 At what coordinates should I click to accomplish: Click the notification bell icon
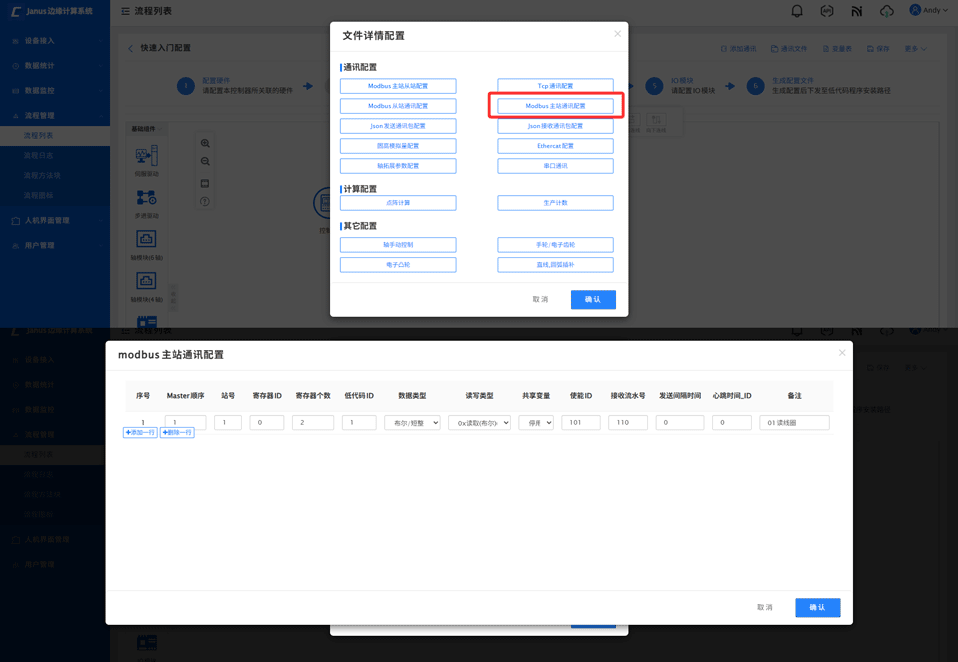tap(797, 11)
